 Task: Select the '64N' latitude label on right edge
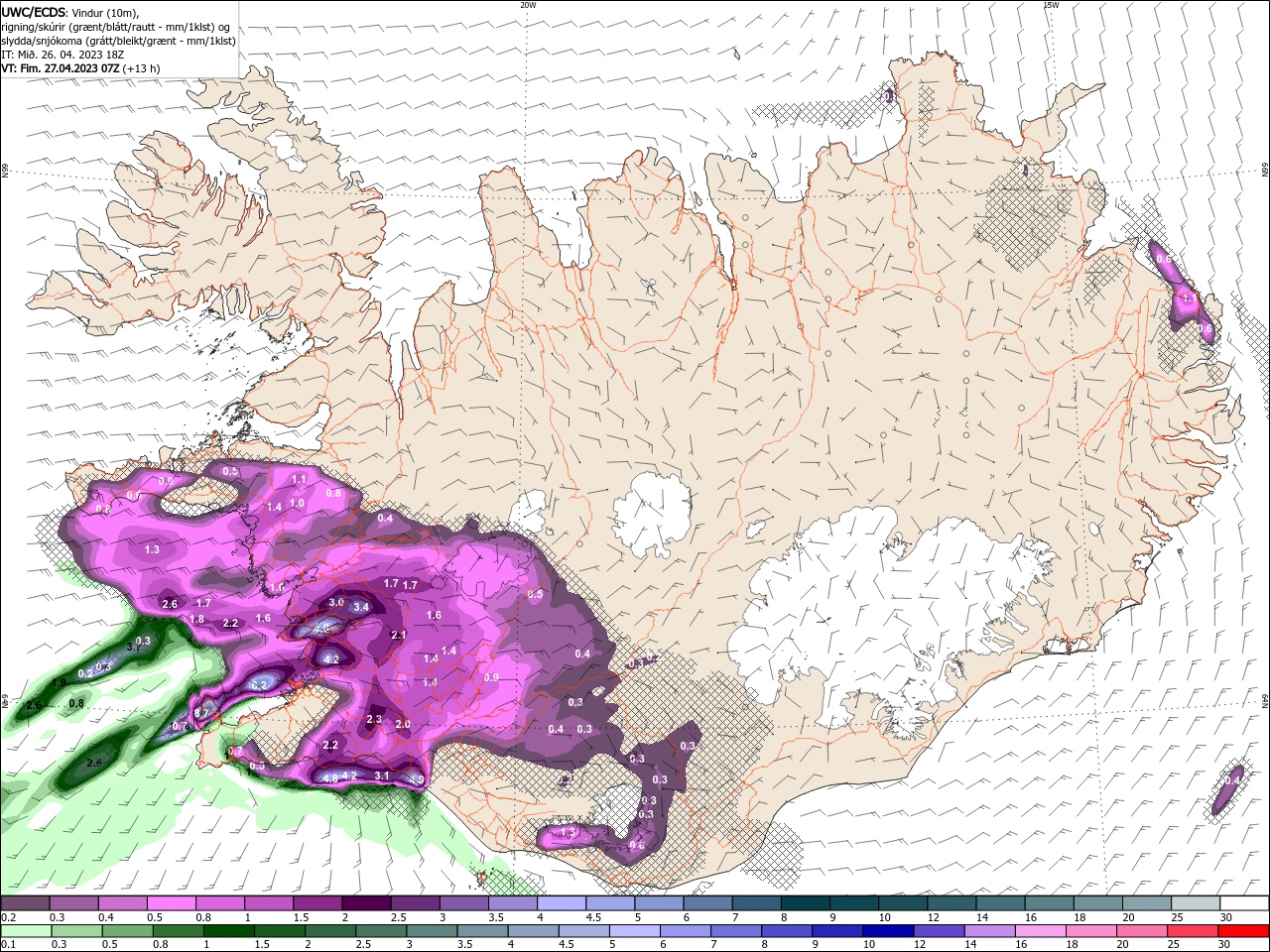[1264, 699]
